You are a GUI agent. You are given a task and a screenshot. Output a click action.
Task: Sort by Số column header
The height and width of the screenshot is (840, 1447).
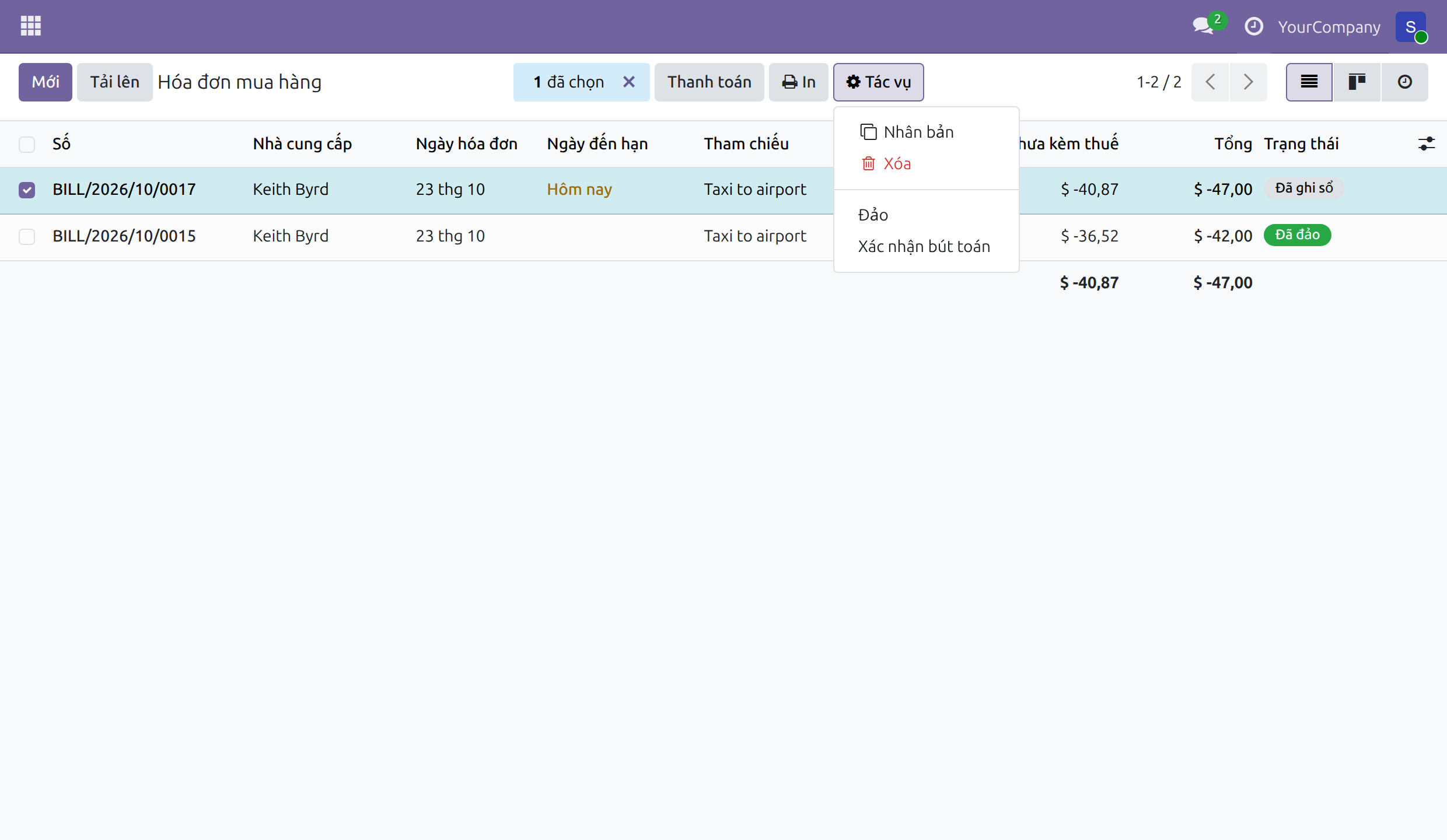pyautogui.click(x=61, y=143)
